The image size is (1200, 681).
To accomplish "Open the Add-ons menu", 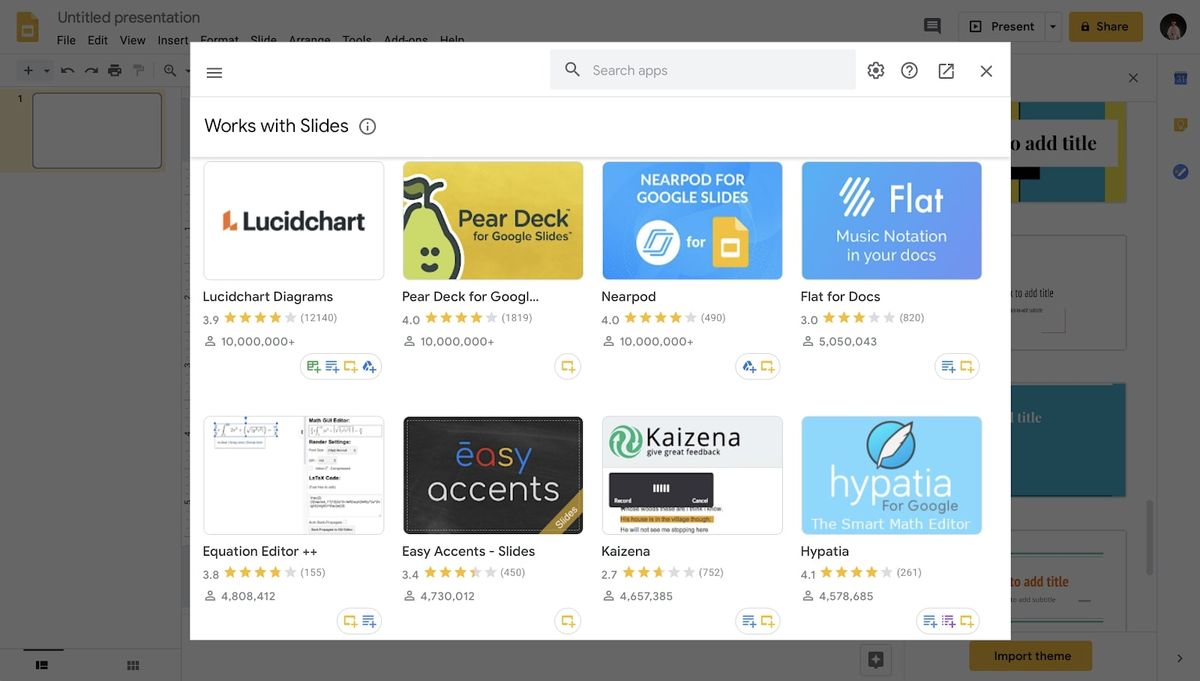I will [406, 40].
